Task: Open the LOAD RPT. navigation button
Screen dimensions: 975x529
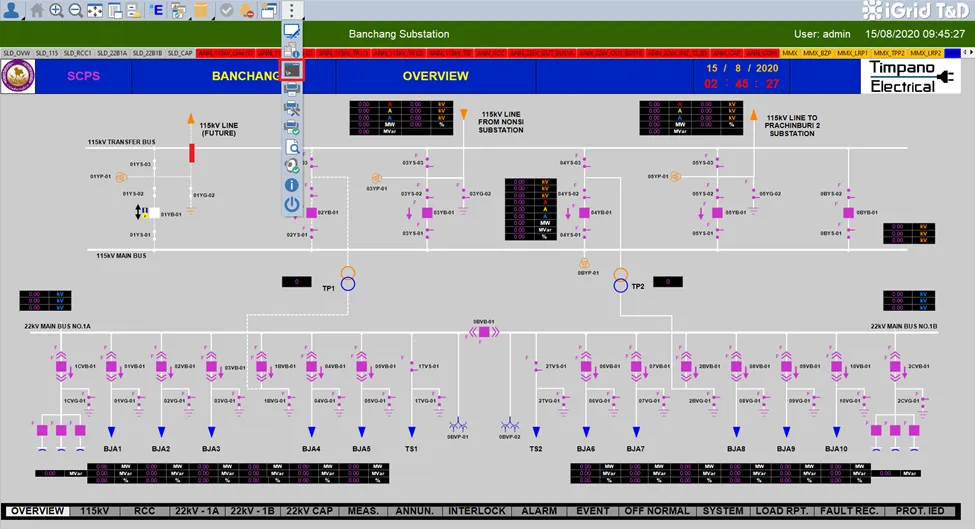Action: point(782,511)
